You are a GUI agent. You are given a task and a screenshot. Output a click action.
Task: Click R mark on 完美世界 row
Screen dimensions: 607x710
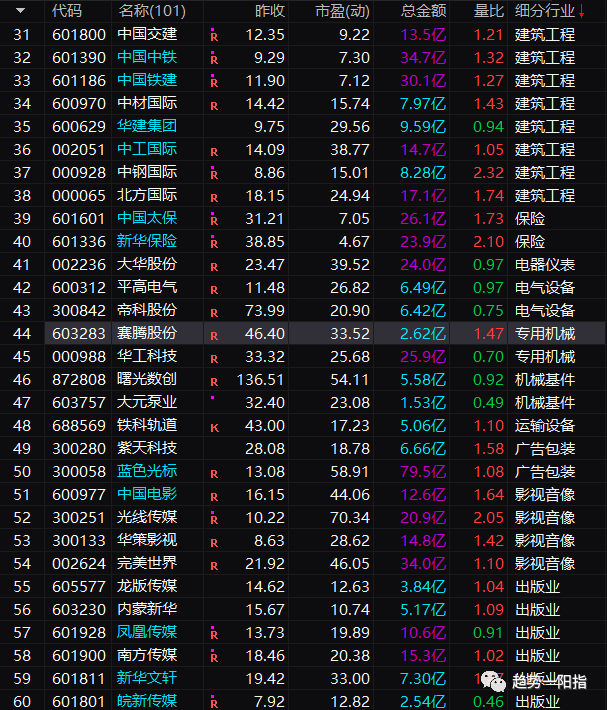coord(214,566)
